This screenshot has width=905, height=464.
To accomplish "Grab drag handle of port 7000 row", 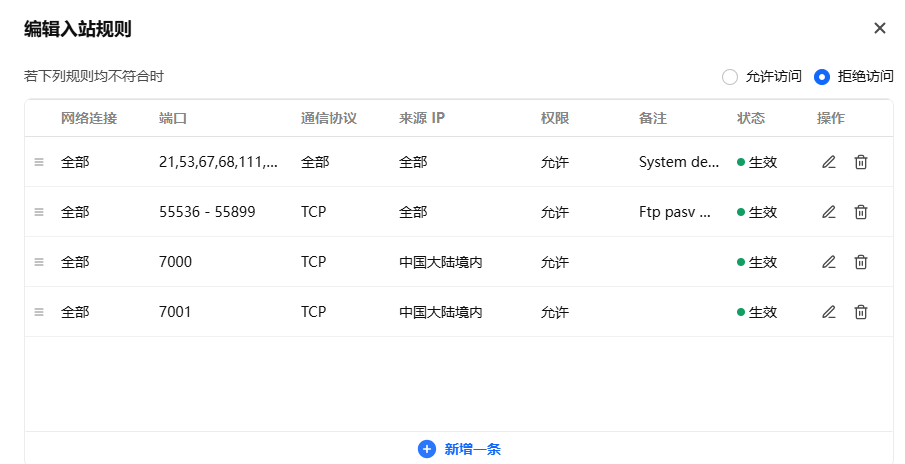I will coord(39,262).
